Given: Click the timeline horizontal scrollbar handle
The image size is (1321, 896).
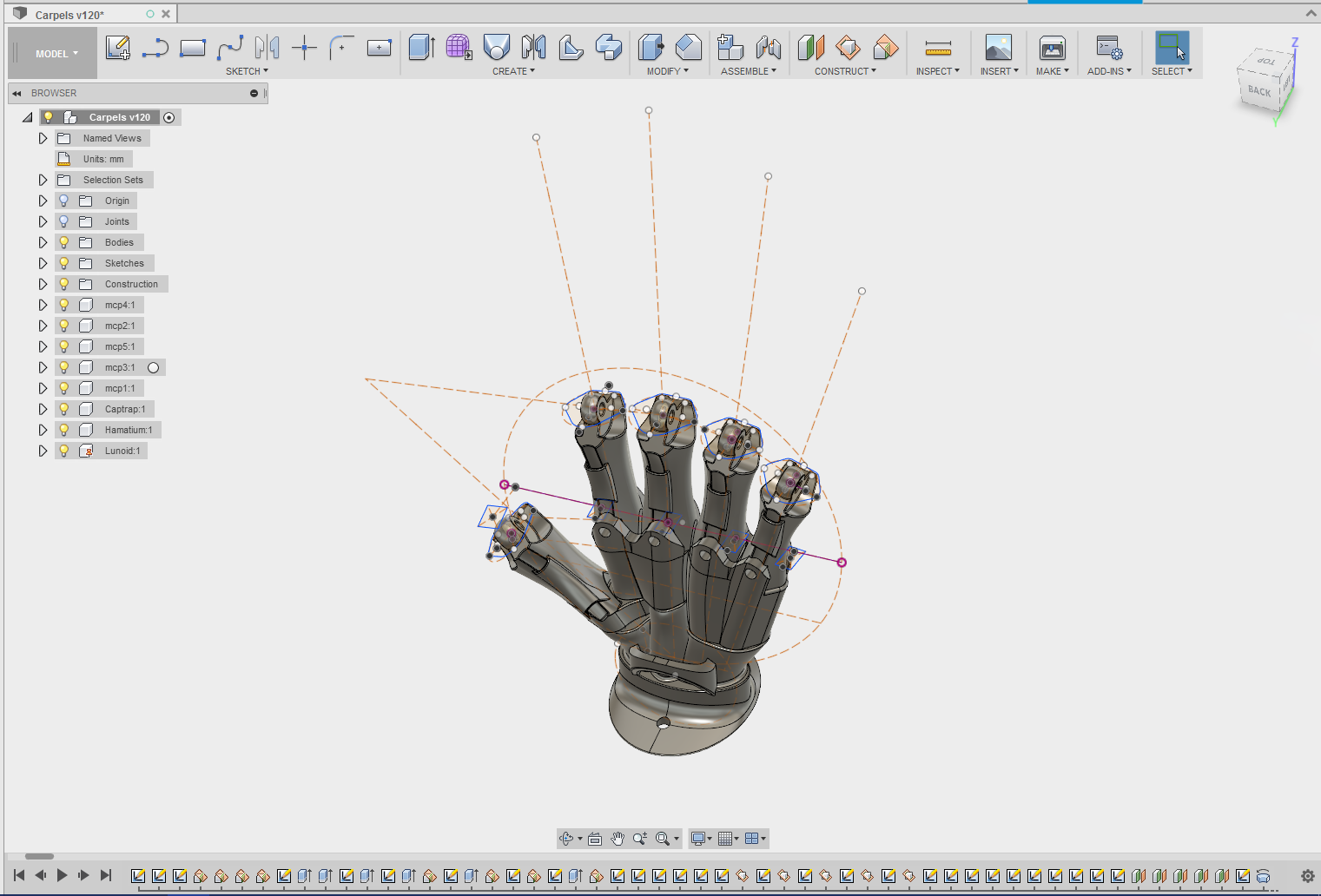Looking at the screenshot, I should [x=39, y=856].
